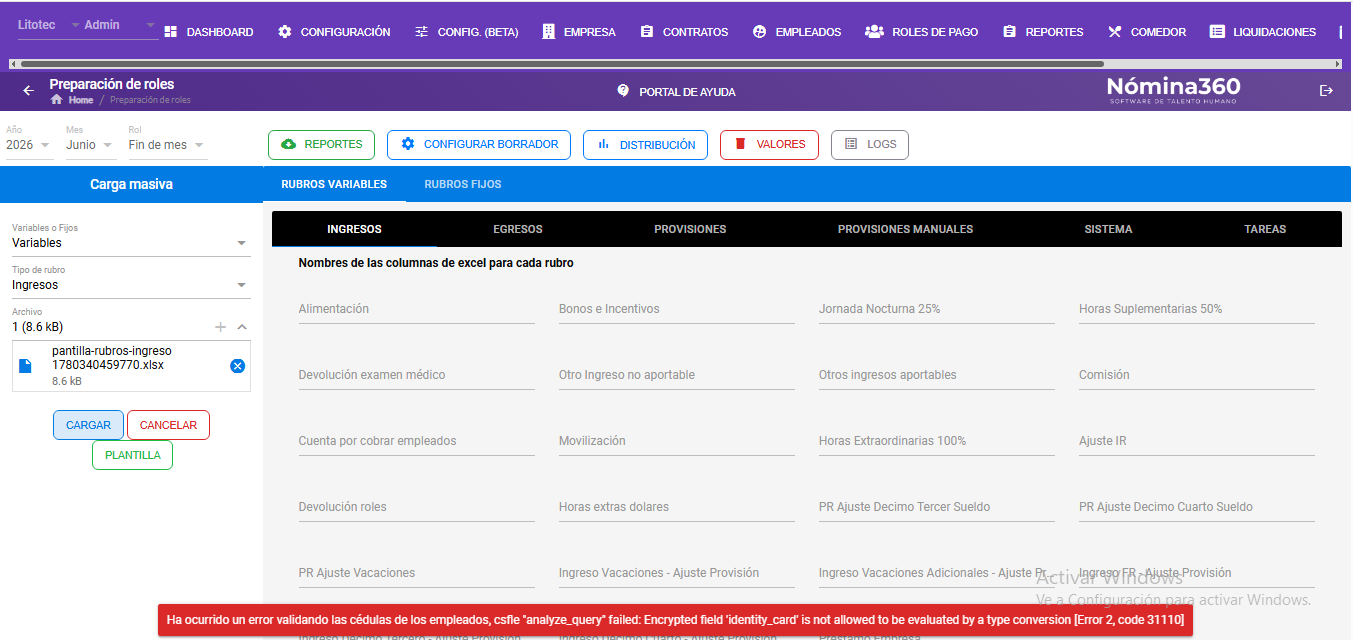Screen dimensions: 1353x640
Task: Click the Movilización field
Action: (676, 441)
